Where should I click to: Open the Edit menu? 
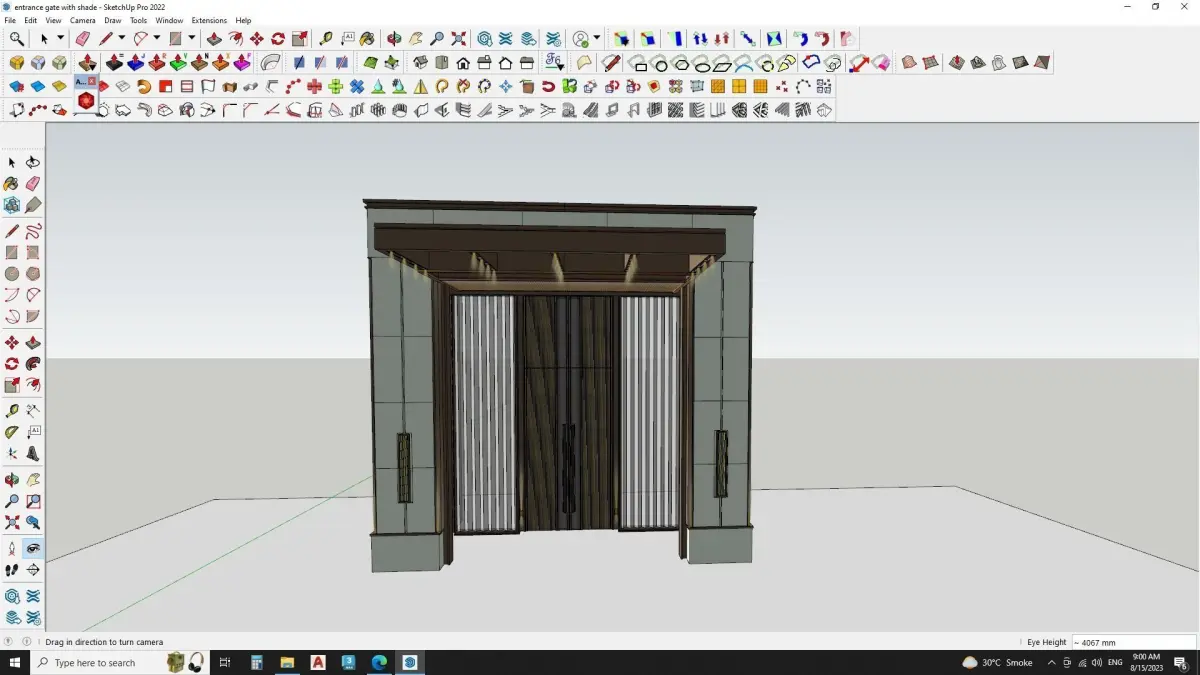pos(31,20)
